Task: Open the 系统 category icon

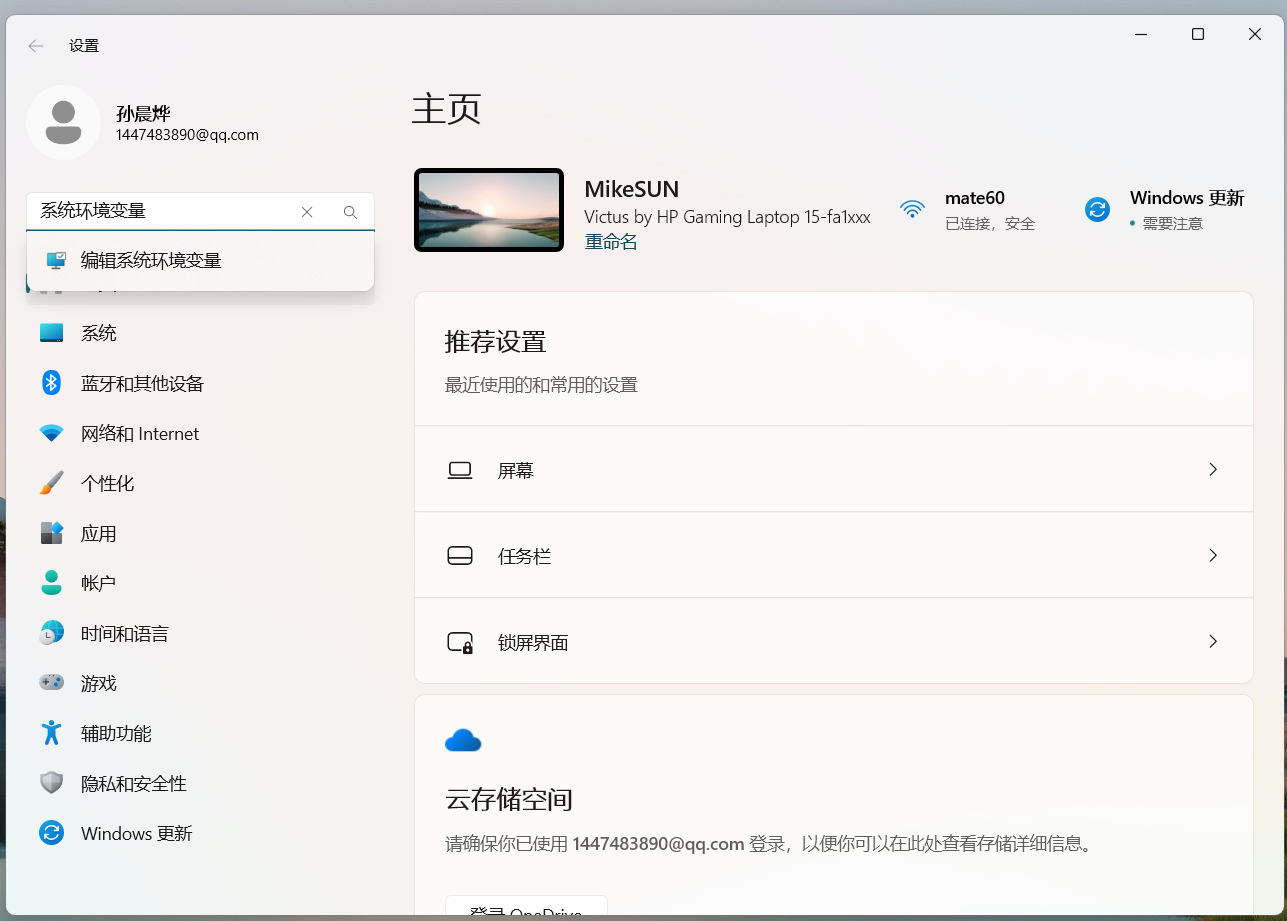Action: (x=51, y=333)
